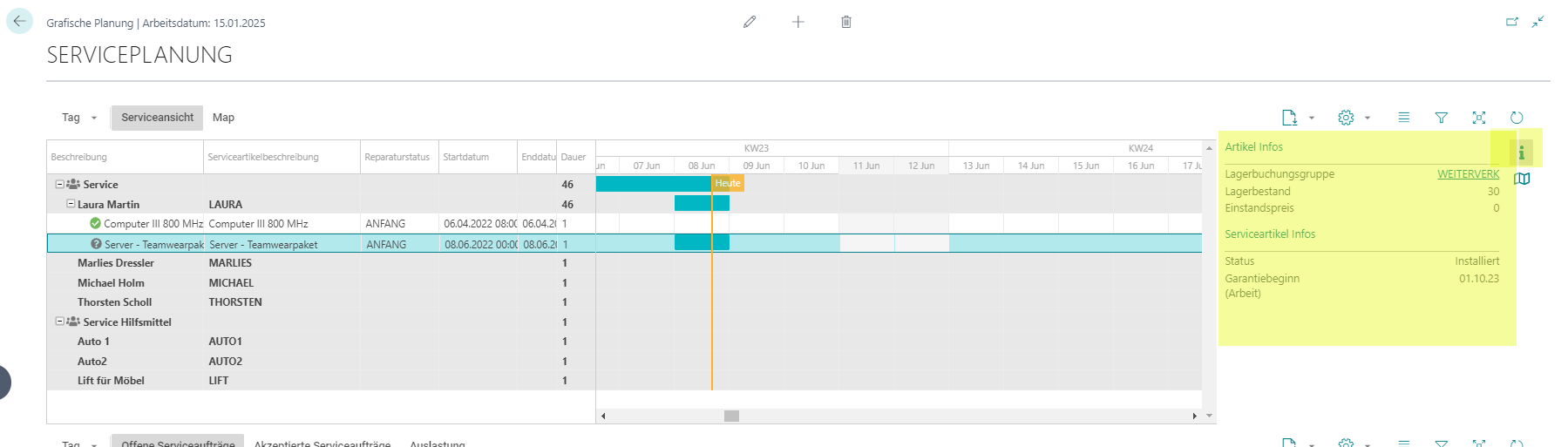The image size is (1568, 447).
Task: Open the WEITERVERK link
Action: click(x=1468, y=174)
